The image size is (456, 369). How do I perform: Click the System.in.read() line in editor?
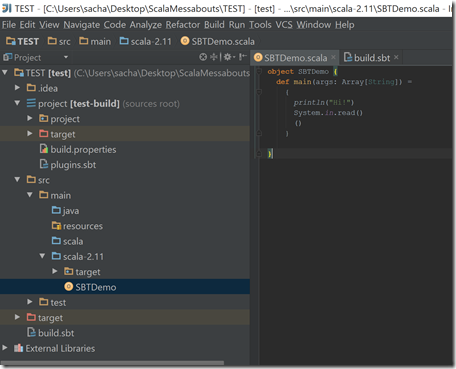coord(328,113)
